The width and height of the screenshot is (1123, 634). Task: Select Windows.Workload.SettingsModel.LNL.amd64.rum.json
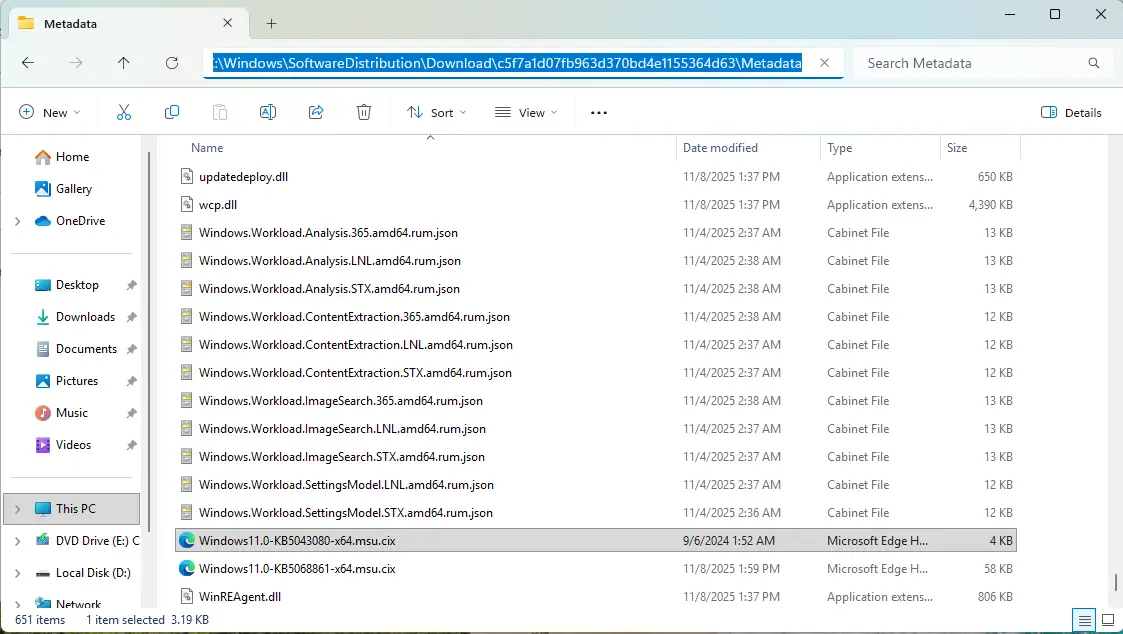coord(596,485)
